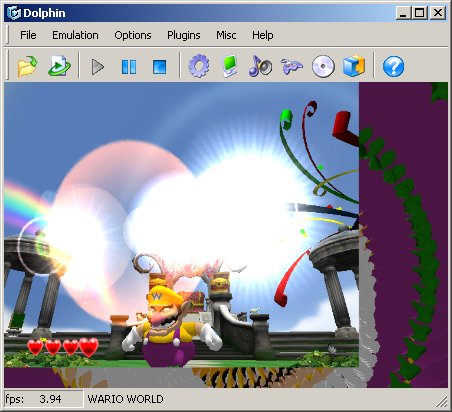Open audio plugin settings speaker icon

click(260, 66)
